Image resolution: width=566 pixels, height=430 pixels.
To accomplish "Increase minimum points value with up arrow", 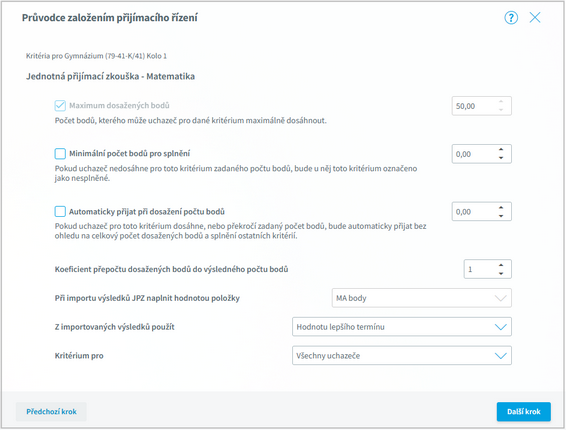I will click(501, 149).
